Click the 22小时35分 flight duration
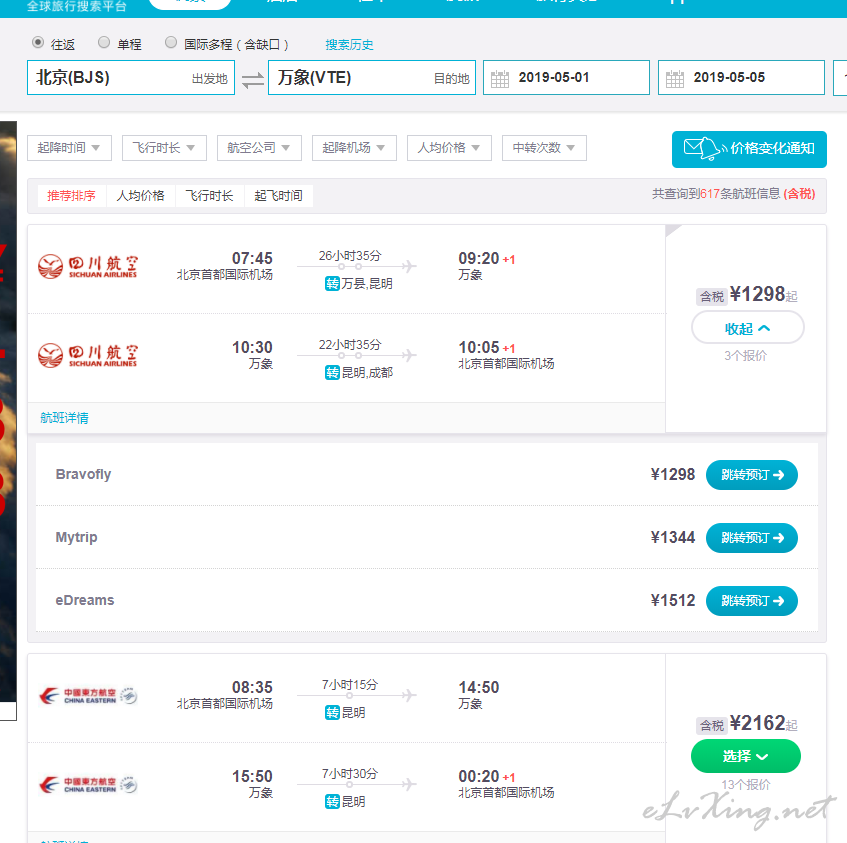 (x=350, y=345)
